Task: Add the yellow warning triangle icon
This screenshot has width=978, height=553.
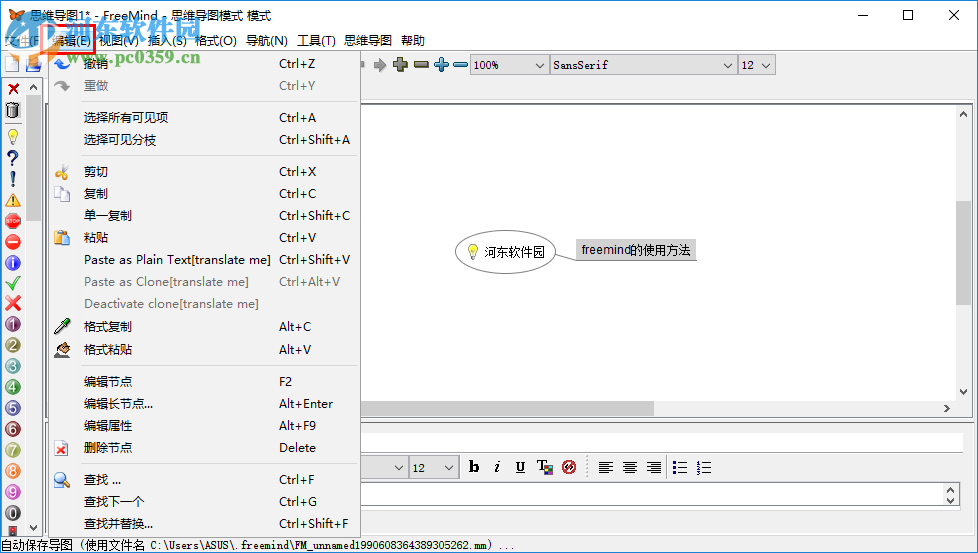Action: pyautogui.click(x=13, y=200)
